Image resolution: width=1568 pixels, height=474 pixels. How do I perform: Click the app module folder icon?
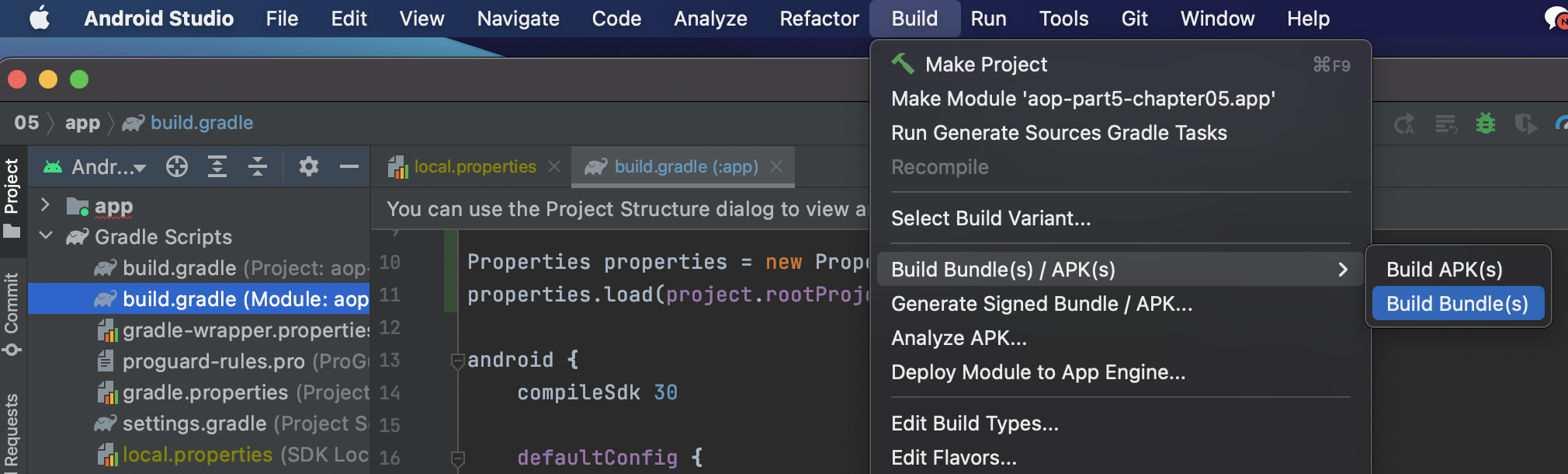click(78, 206)
